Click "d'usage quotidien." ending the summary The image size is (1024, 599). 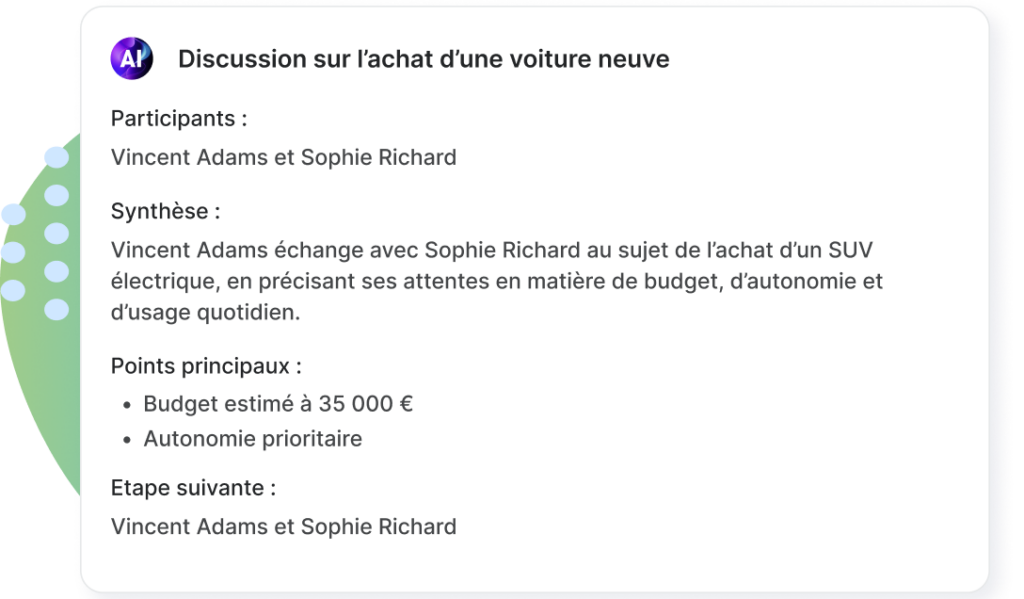click(205, 312)
